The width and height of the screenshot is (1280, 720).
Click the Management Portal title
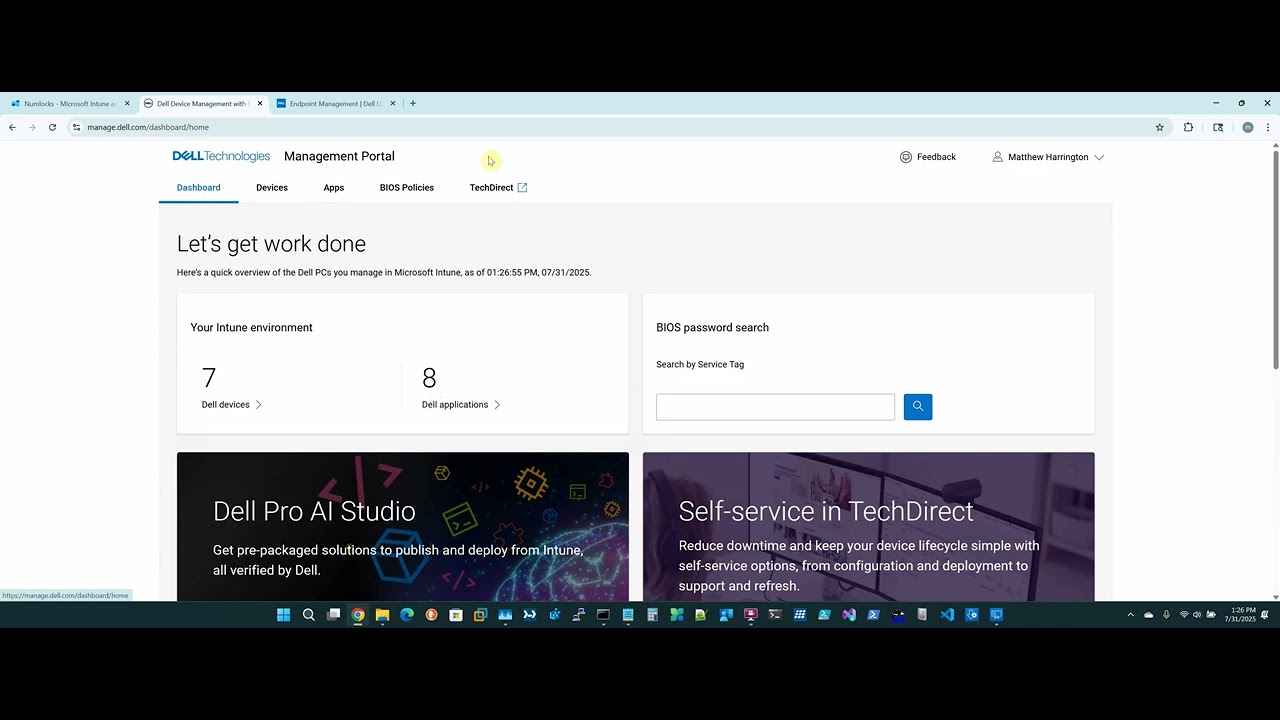click(x=339, y=156)
